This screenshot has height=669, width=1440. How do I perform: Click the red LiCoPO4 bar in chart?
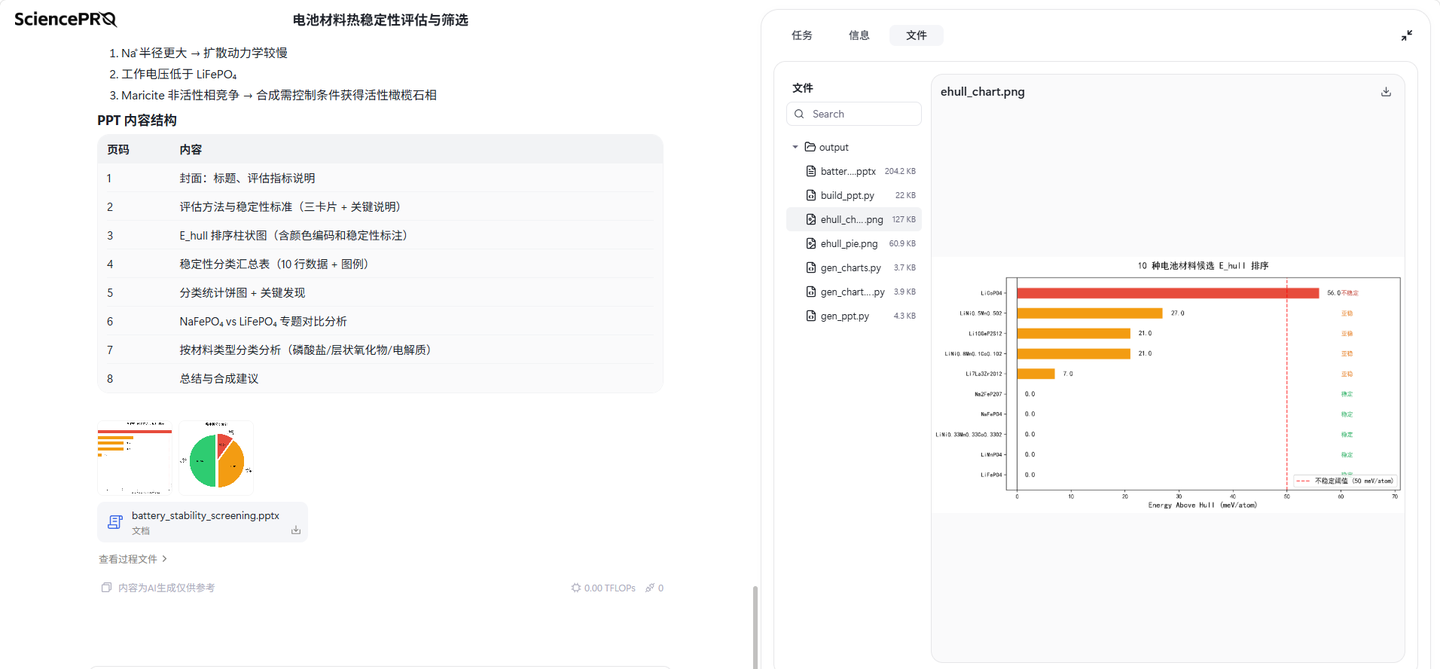1168,293
